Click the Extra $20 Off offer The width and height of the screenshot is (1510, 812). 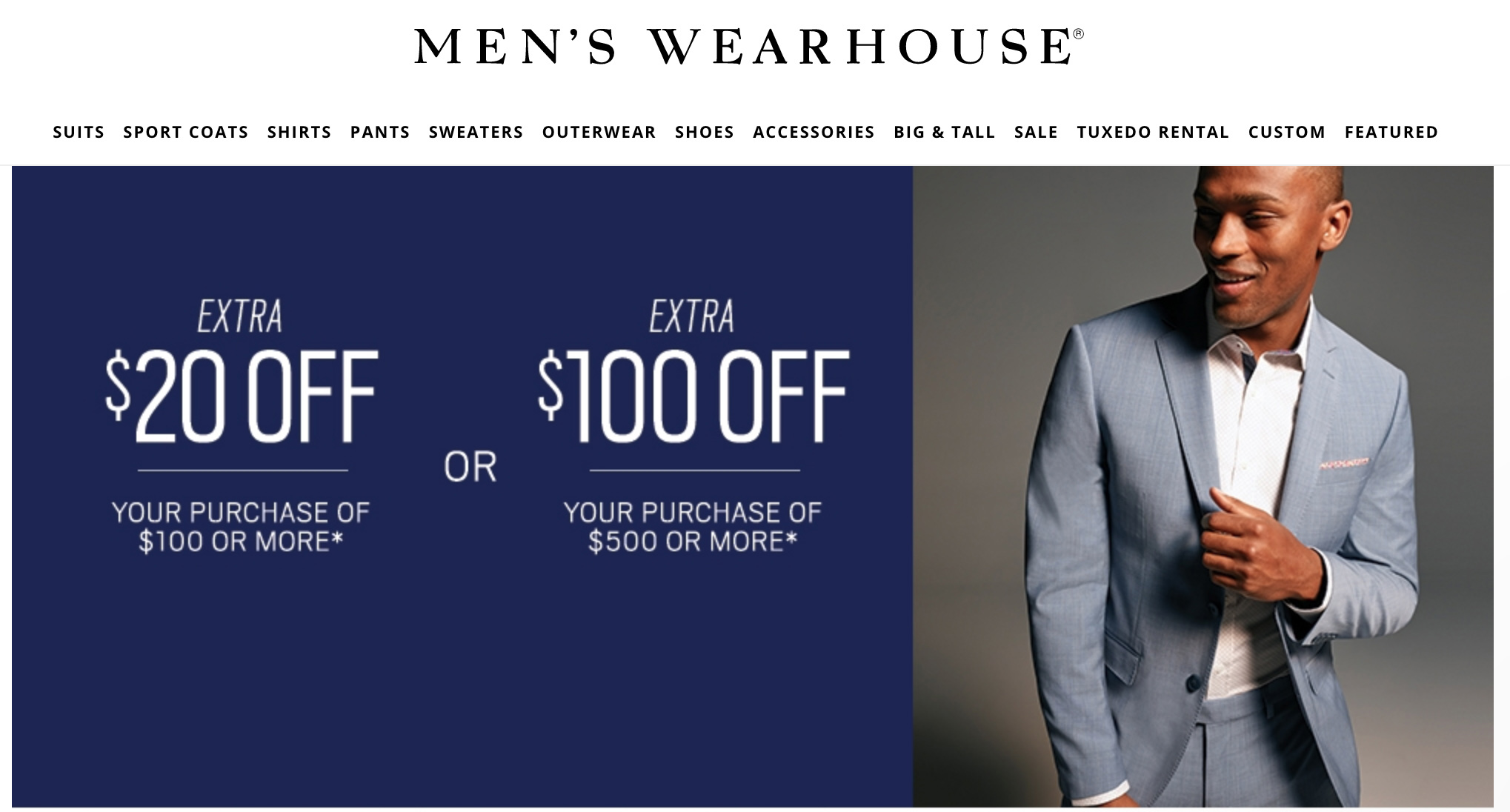coord(242,370)
